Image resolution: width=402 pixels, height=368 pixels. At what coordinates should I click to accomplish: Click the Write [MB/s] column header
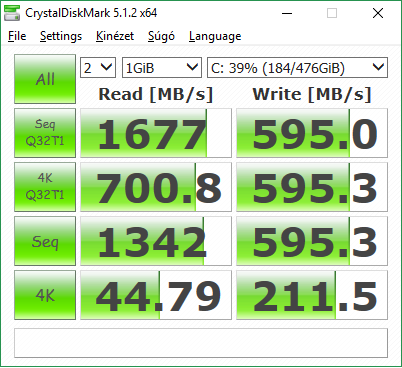point(312,94)
